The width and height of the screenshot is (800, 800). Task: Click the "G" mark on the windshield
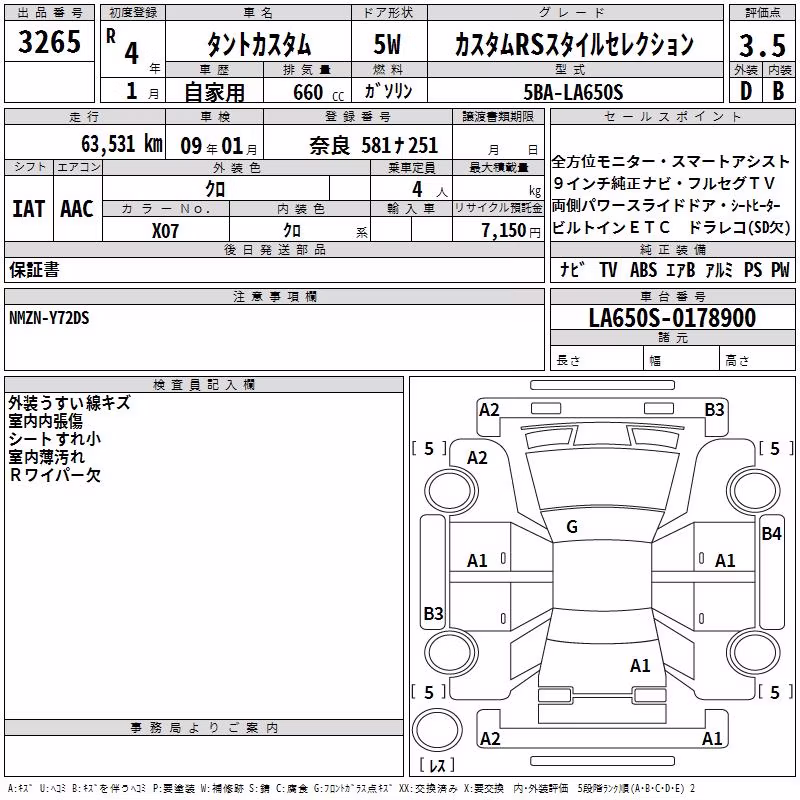572,527
